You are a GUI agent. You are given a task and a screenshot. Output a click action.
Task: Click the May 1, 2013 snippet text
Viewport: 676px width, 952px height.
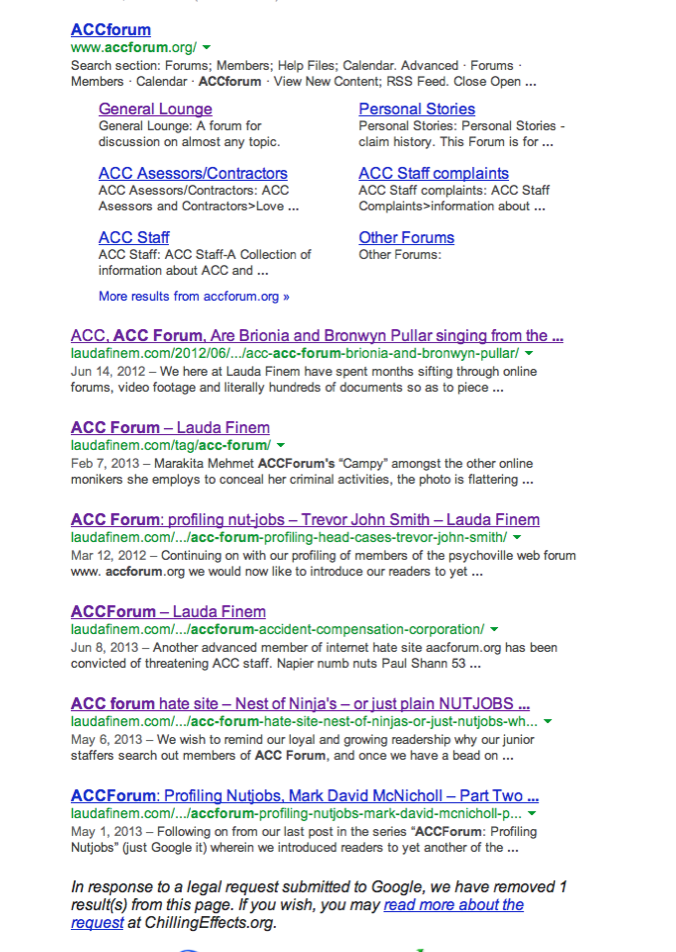click(x=304, y=840)
